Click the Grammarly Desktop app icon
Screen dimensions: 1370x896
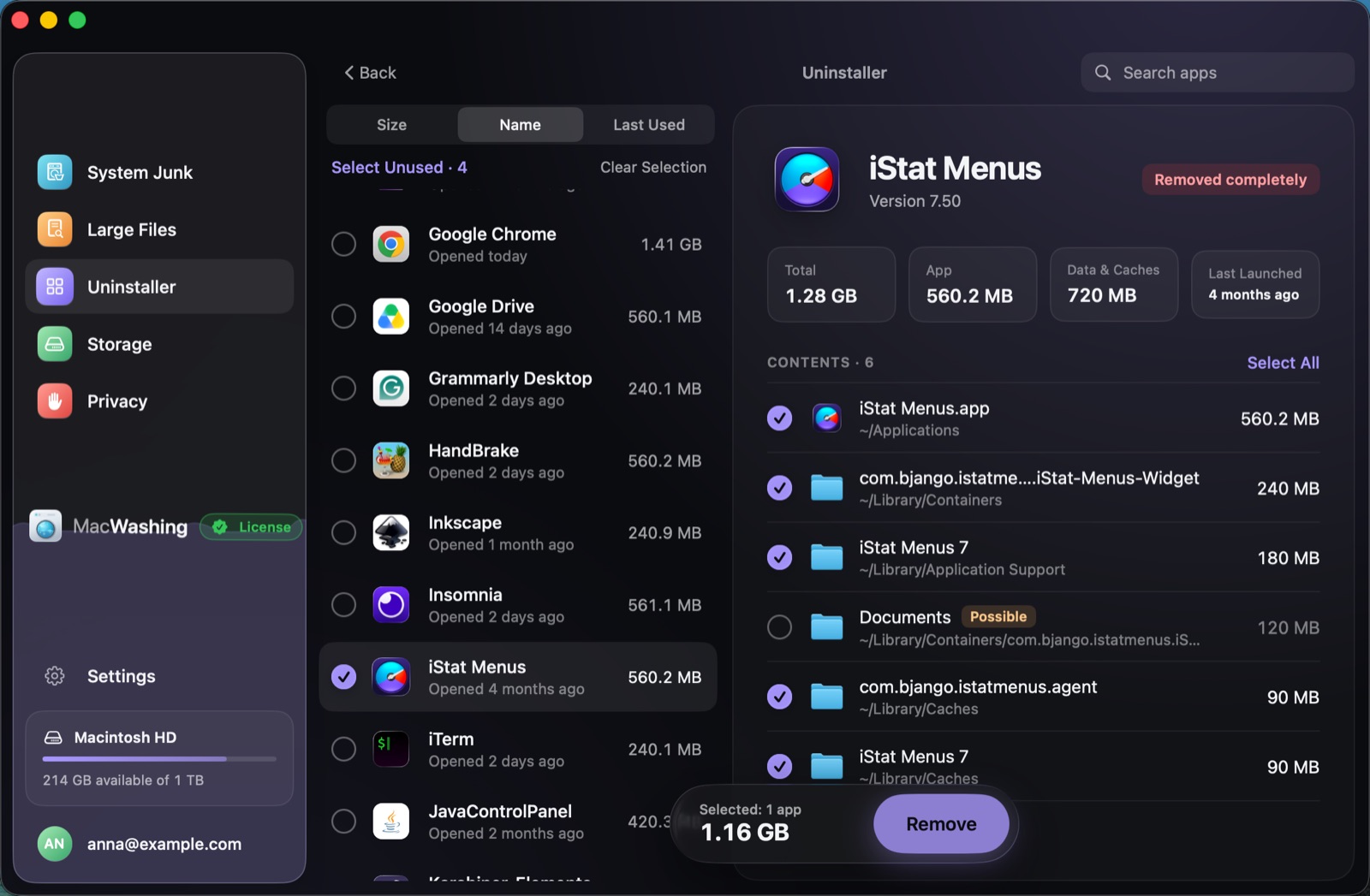pos(391,389)
